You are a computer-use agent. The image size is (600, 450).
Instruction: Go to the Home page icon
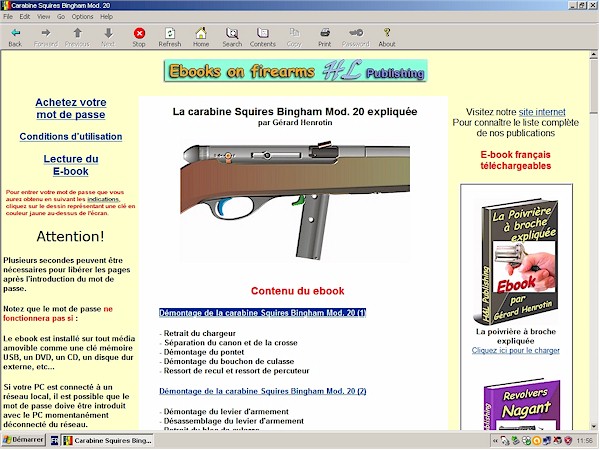pyautogui.click(x=201, y=33)
